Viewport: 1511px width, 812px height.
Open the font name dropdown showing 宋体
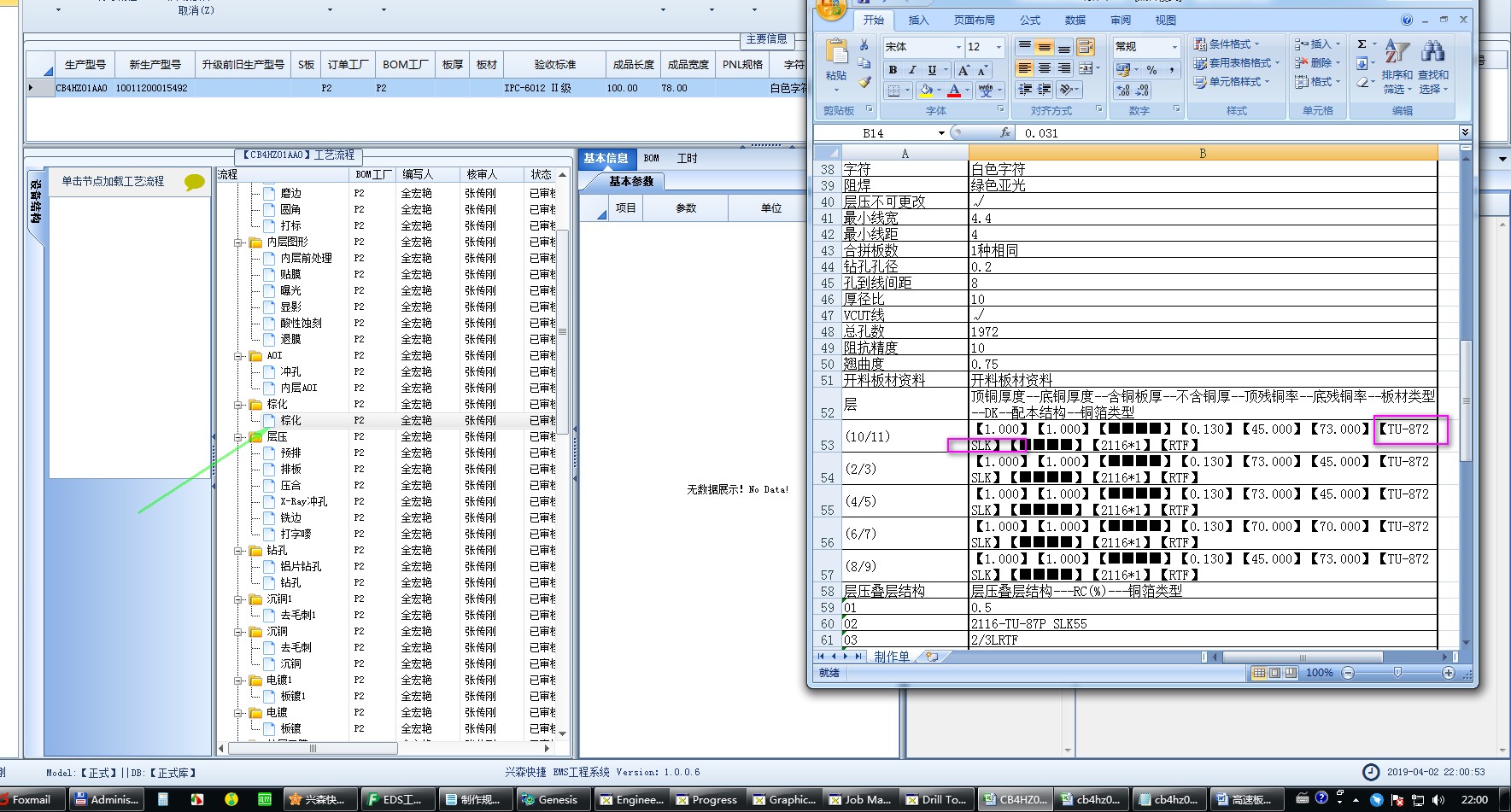pyautogui.click(x=958, y=47)
